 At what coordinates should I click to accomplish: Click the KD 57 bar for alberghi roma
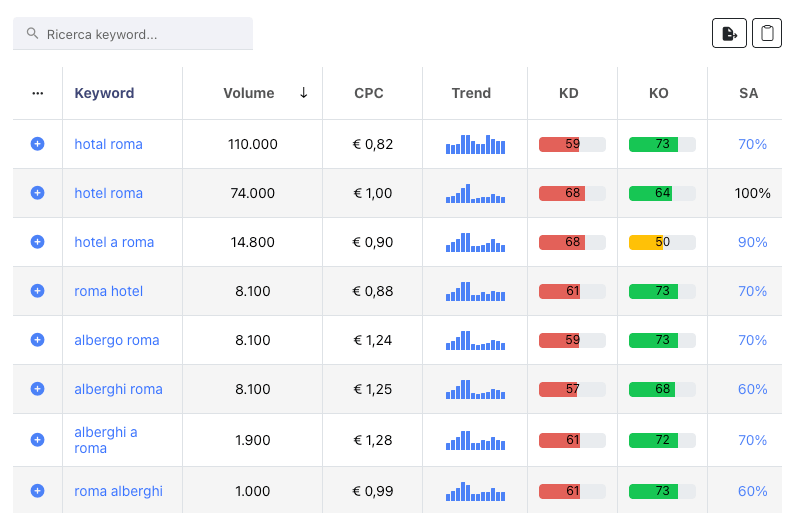coord(572,389)
